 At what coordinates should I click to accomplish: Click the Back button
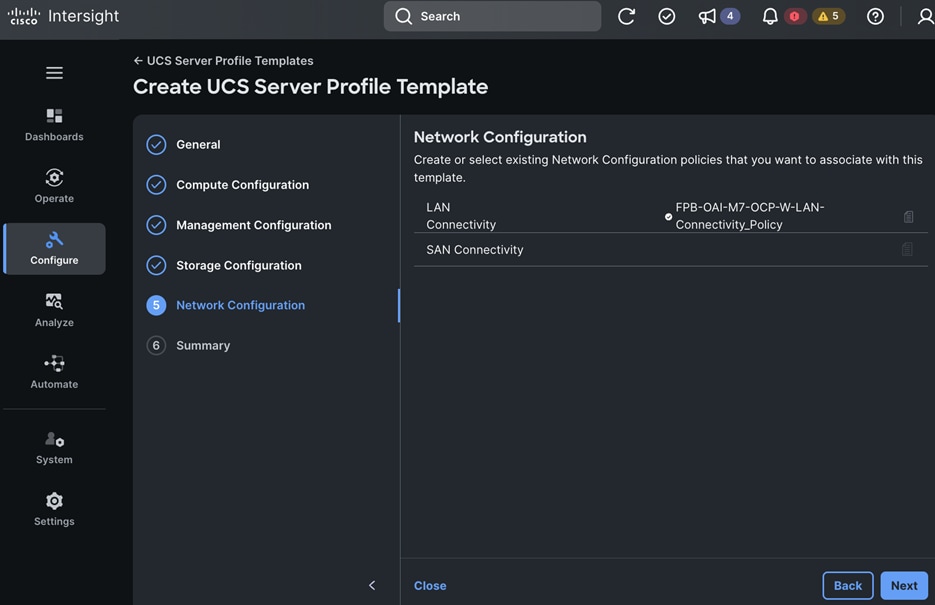tap(848, 585)
